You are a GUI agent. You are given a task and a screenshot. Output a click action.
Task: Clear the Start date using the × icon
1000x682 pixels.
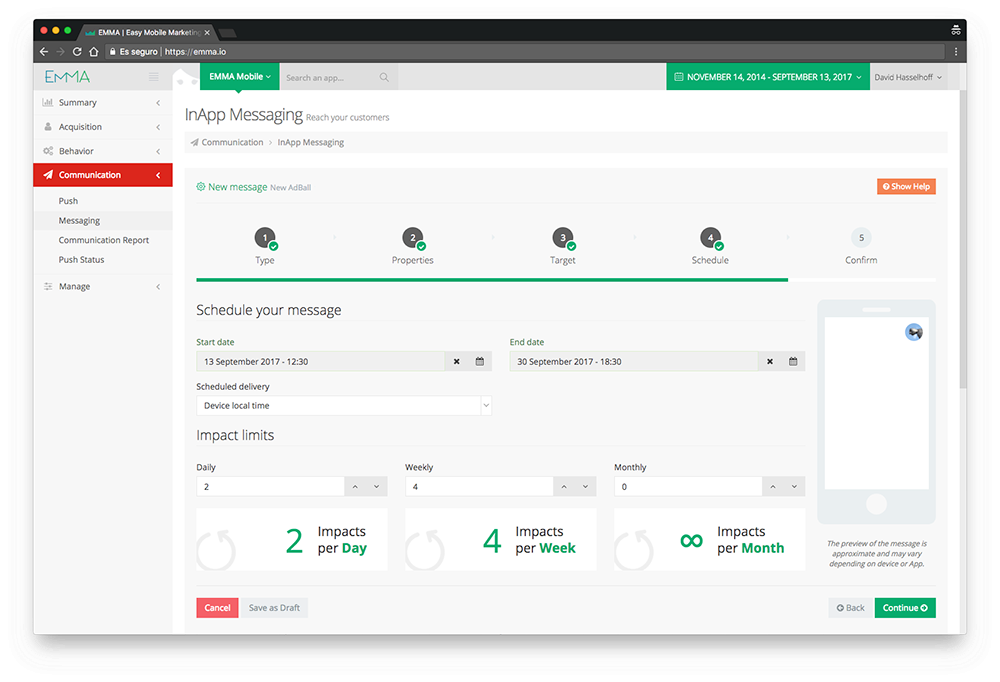(x=456, y=361)
